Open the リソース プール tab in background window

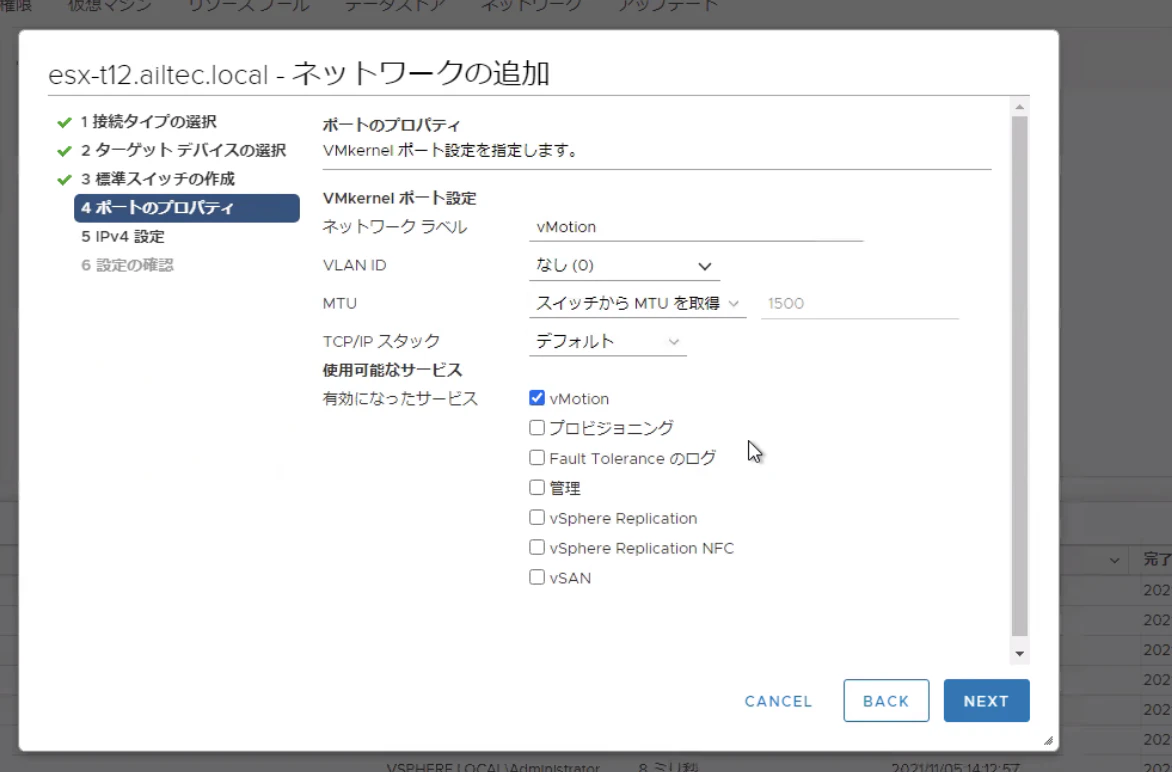(x=248, y=6)
